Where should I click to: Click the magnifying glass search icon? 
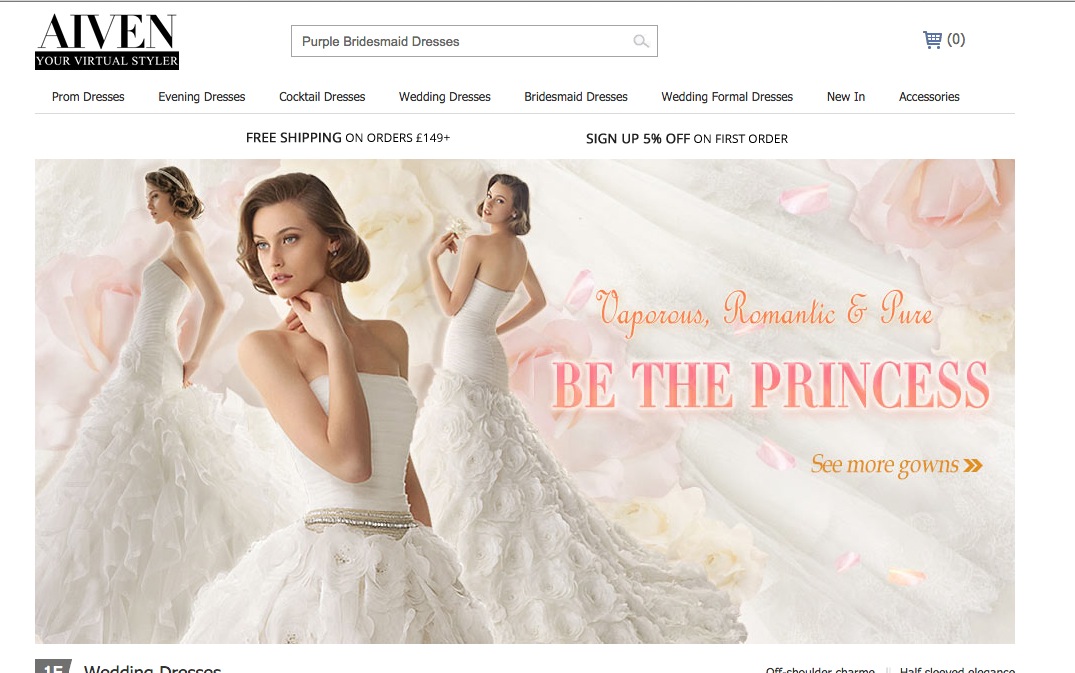point(641,41)
